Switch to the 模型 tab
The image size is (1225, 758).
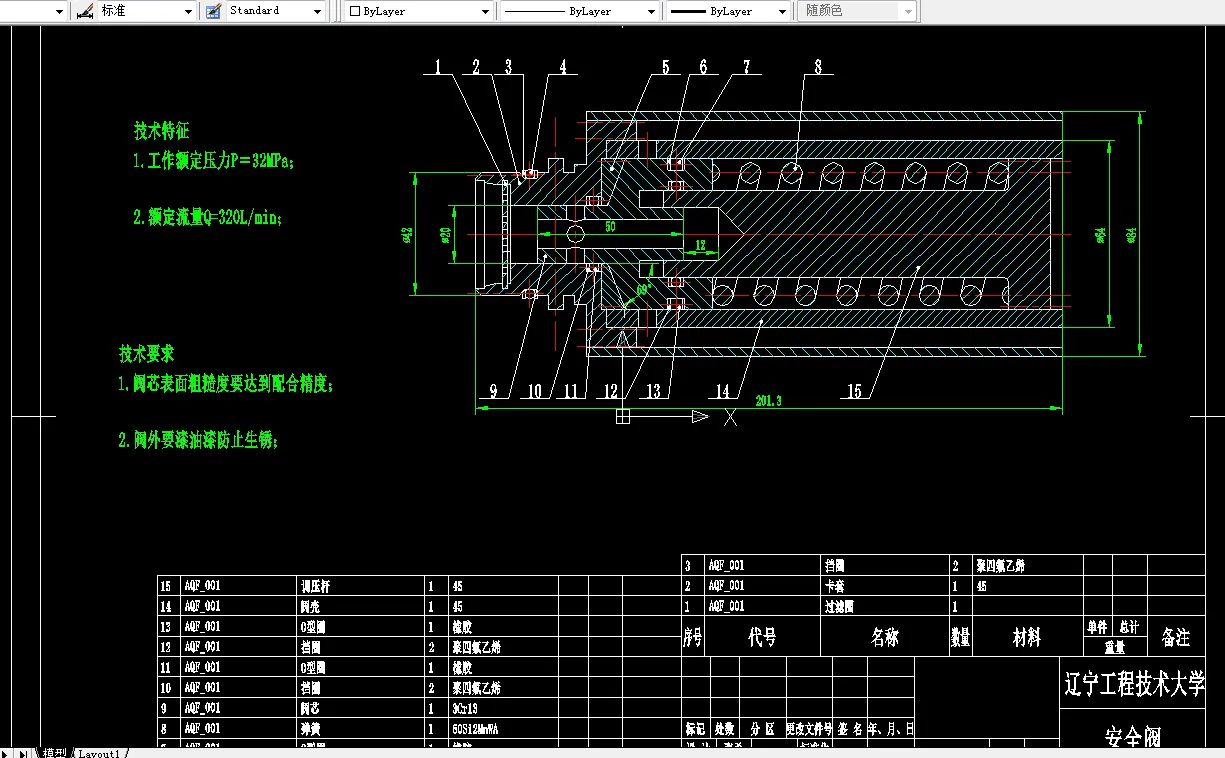[x=53, y=753]
